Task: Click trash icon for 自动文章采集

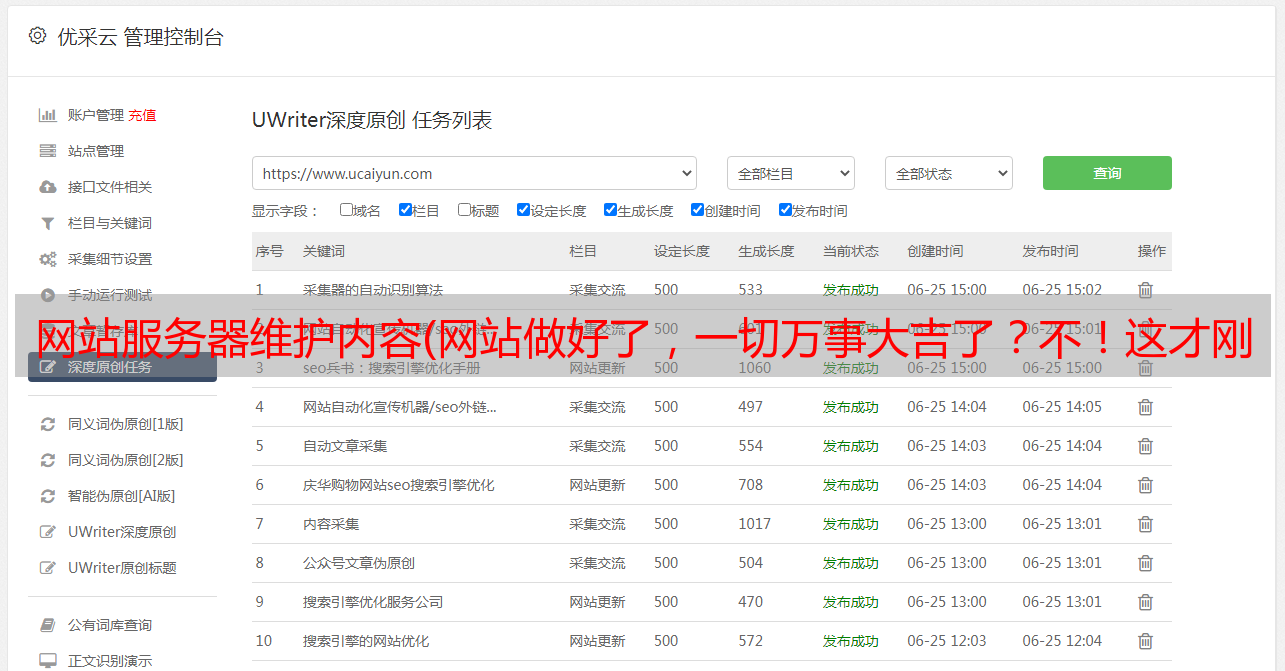Action: (1145, 446)
